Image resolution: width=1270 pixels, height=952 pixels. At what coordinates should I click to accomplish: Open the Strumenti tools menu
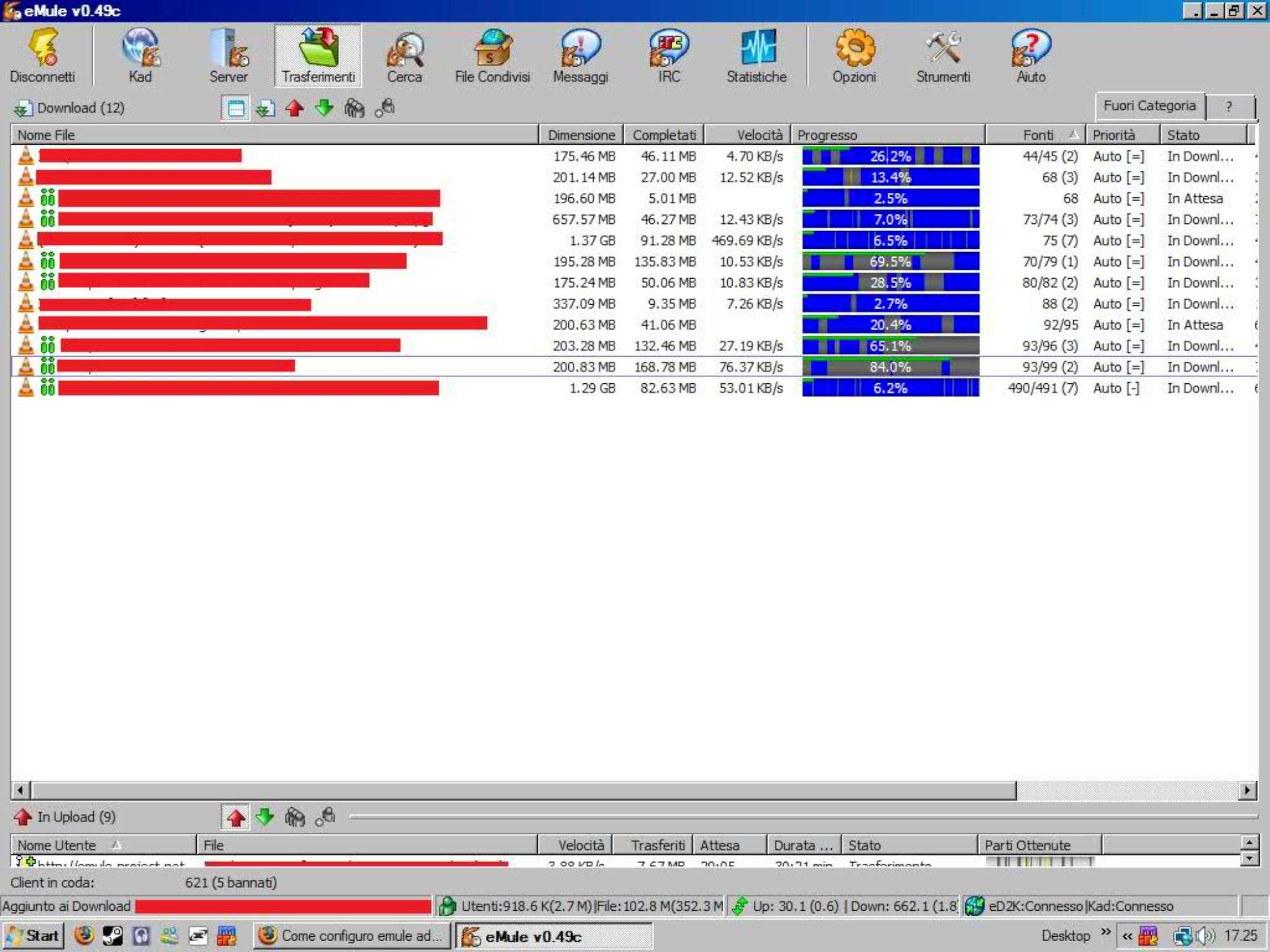[x=943, y=56]
